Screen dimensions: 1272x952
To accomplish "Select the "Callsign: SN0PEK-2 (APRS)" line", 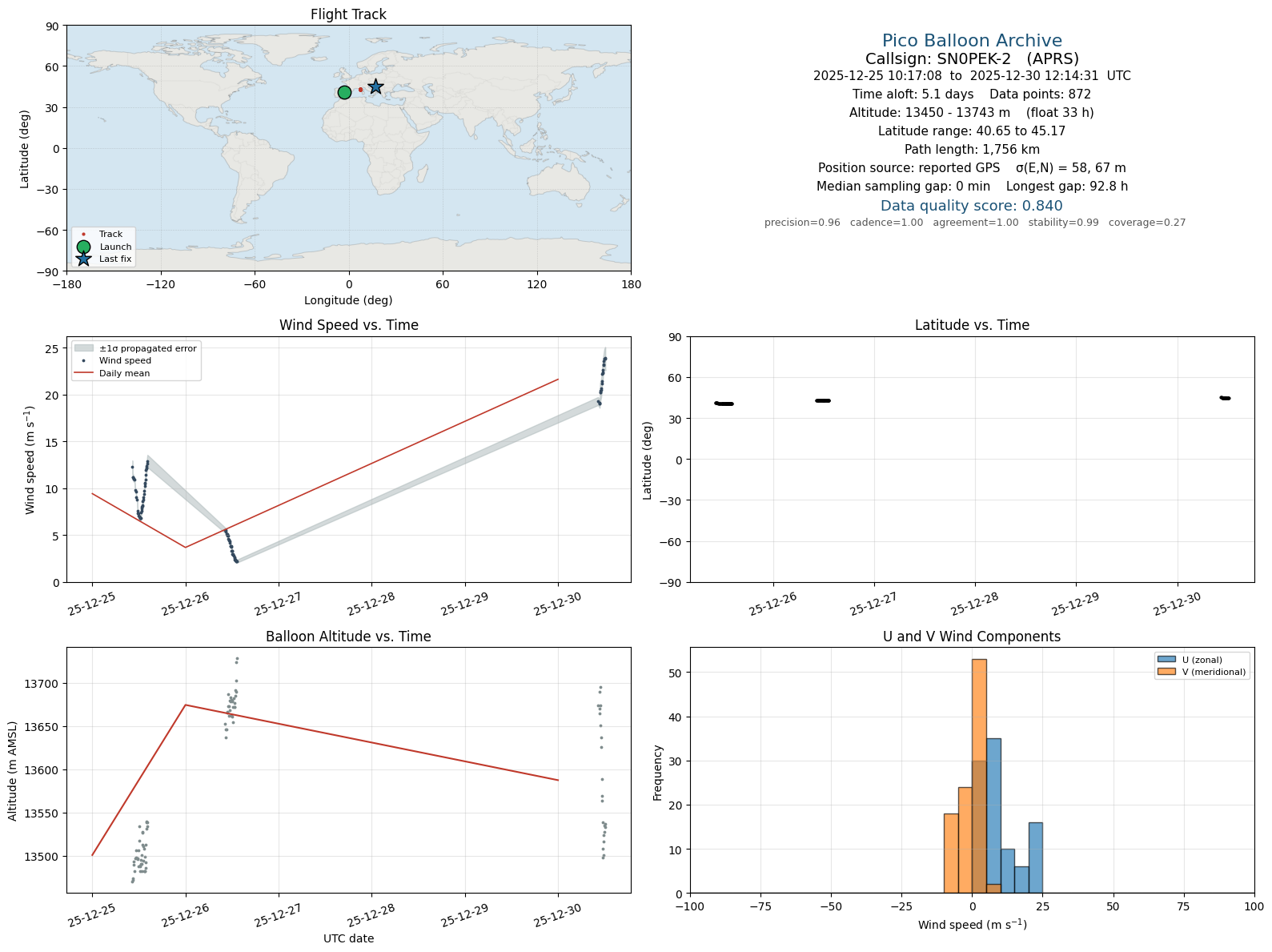I will click(972, 58).
